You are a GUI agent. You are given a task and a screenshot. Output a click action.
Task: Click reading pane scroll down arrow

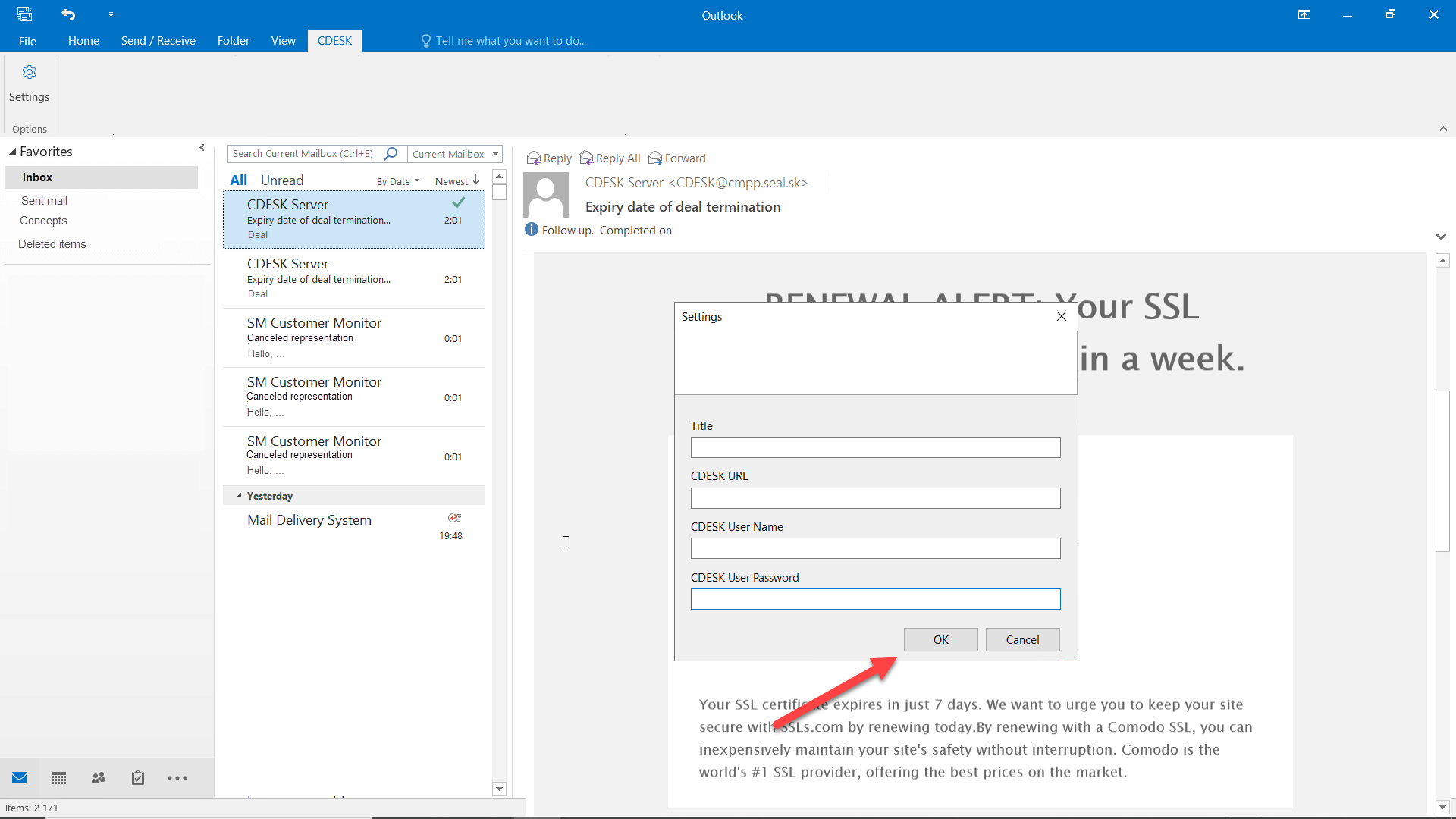1442,808
